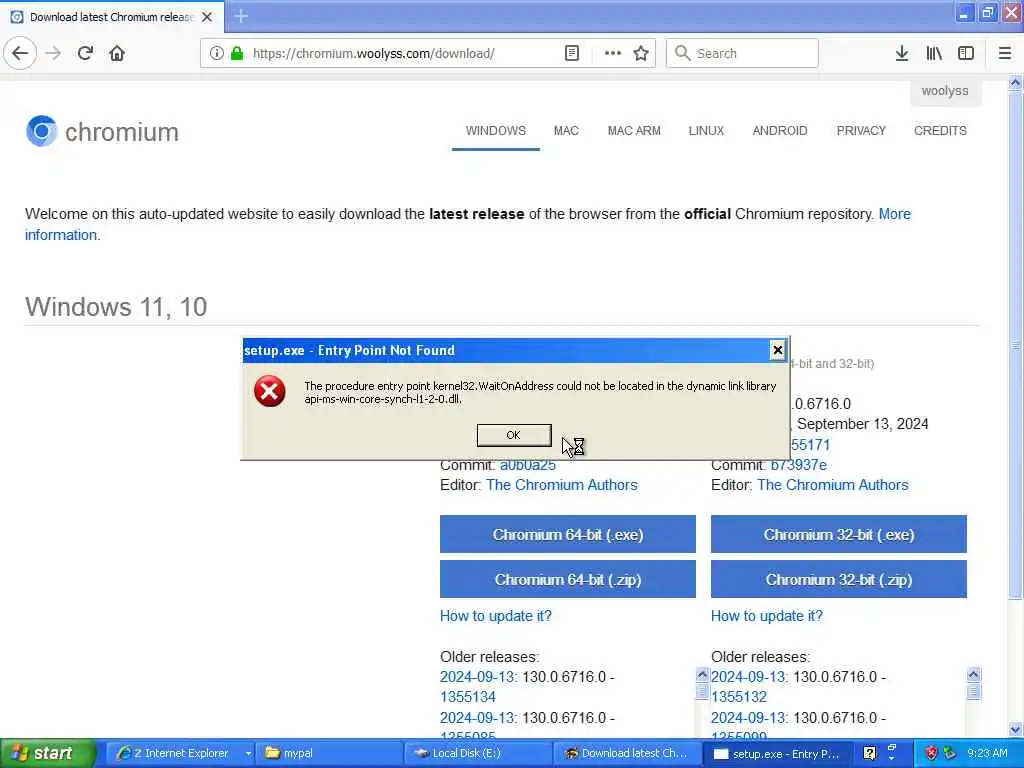Show the sidebar panel icon

coord(966,53)
